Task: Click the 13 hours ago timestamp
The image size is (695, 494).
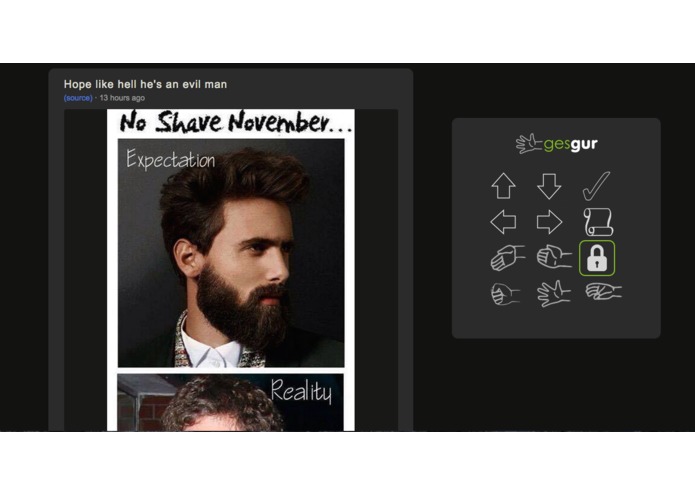Action: click(x=122, y=98)
